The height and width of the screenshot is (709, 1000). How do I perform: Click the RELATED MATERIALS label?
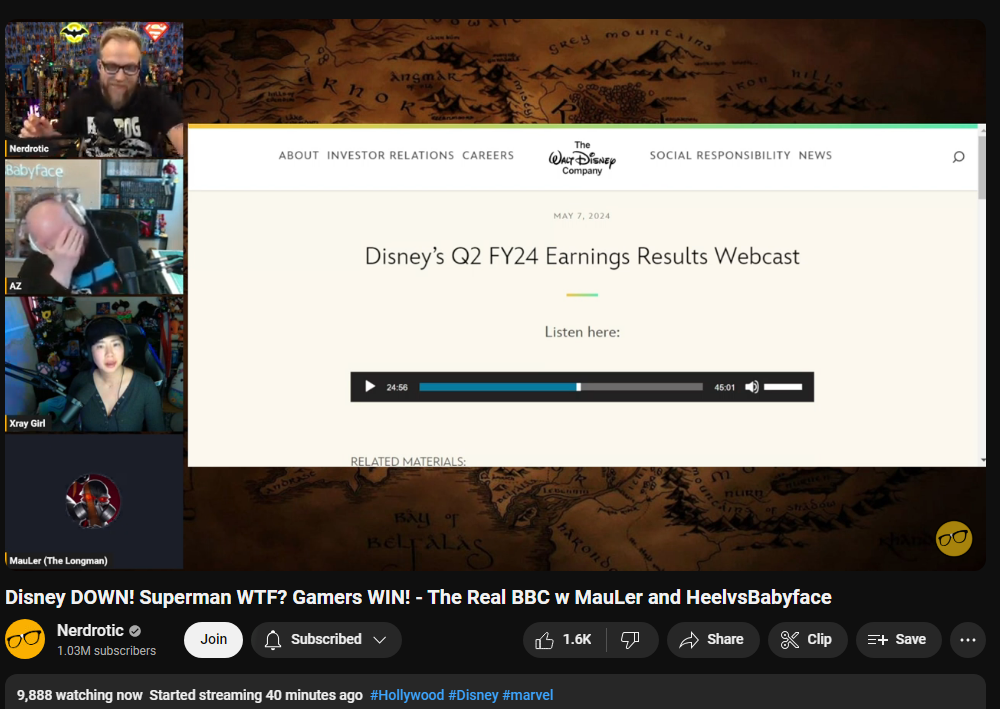(x=408, y=461)
